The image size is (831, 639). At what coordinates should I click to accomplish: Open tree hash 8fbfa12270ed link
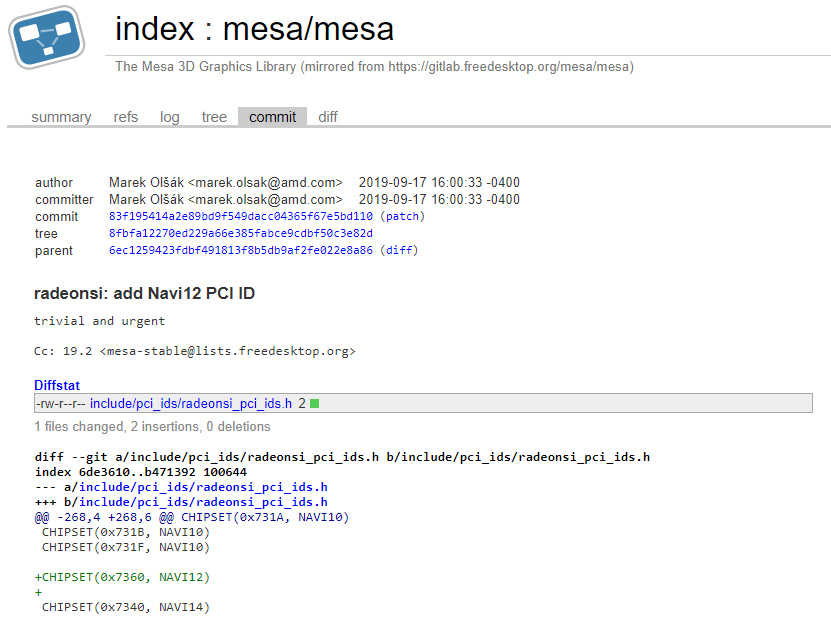[x=240, y=233]
